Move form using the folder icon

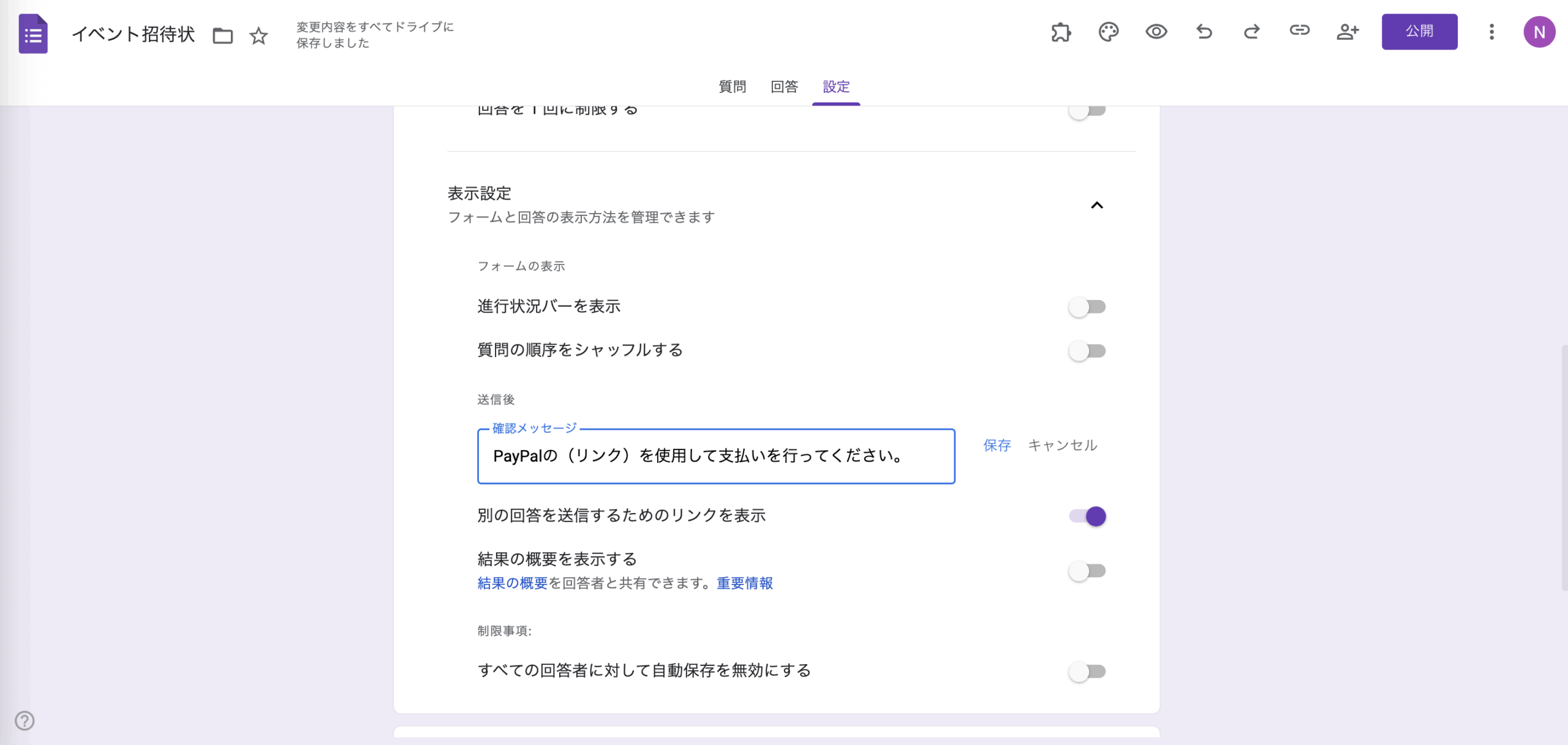tap(222, 36)
